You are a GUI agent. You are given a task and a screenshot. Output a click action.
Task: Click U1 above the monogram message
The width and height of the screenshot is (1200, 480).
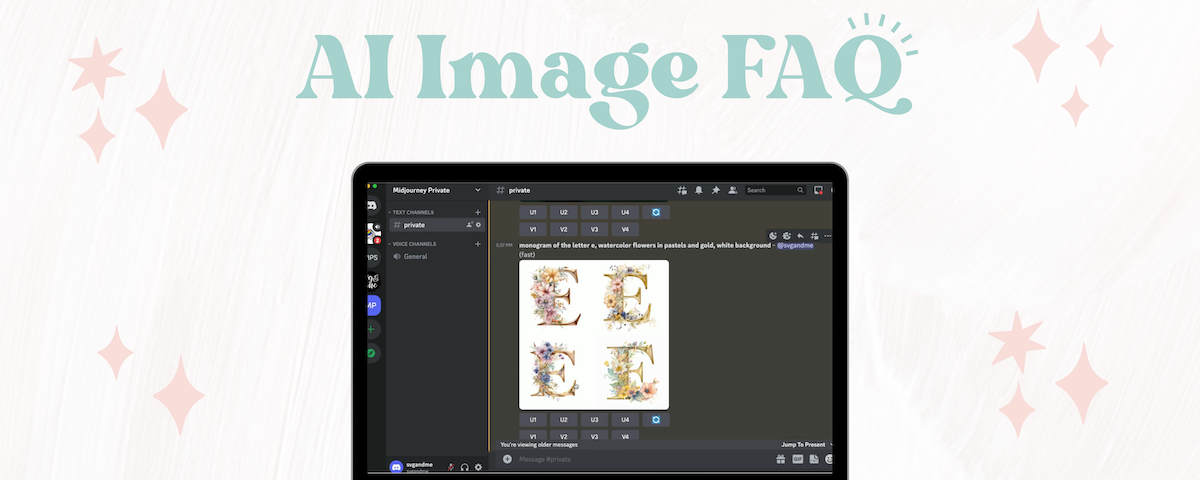533,212
